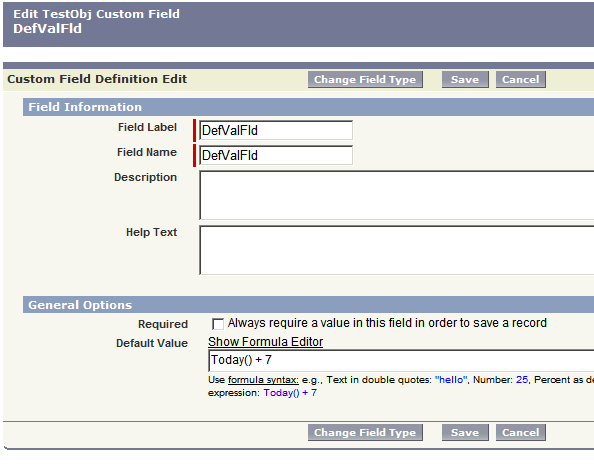
Task: Click inside the Description text area
Action: [397, 195]
